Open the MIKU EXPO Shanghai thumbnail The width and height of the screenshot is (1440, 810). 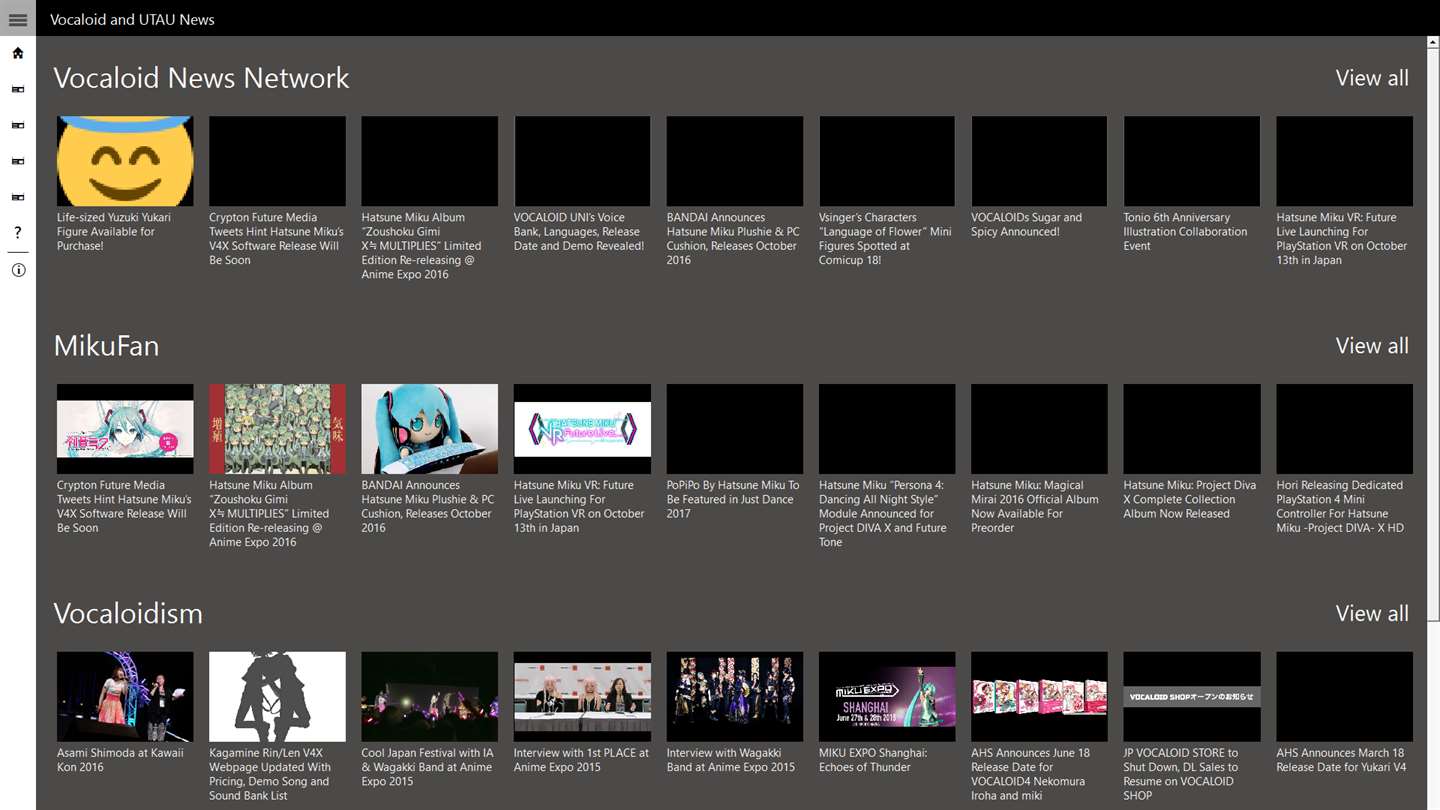coord(887,697)
